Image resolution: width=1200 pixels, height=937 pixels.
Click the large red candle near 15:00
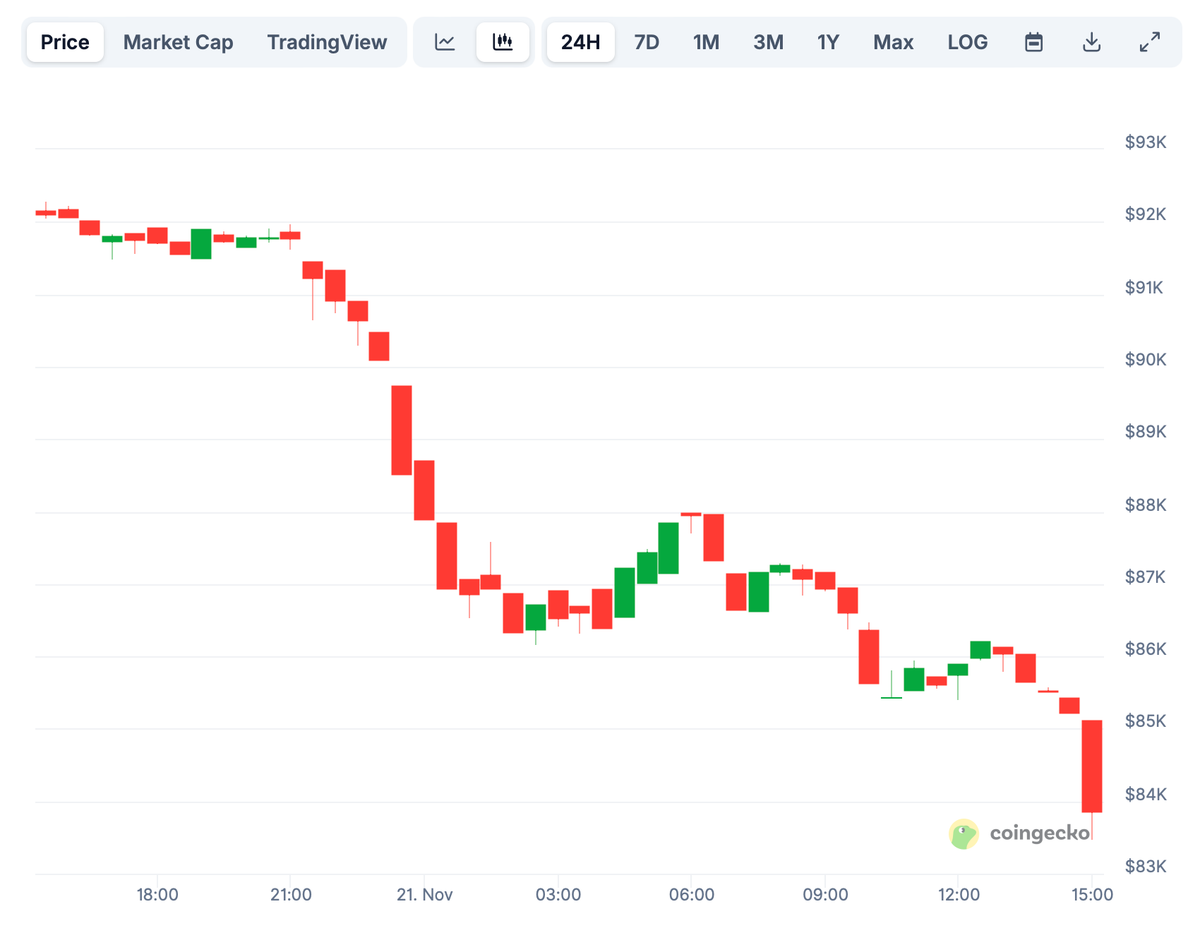(1093, 765)
